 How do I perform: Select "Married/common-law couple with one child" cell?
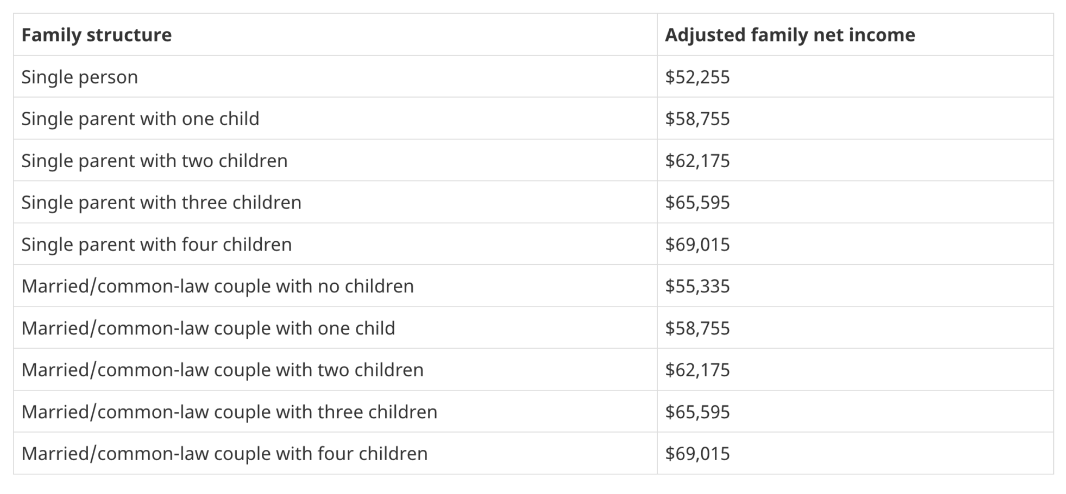click(208, 329)
